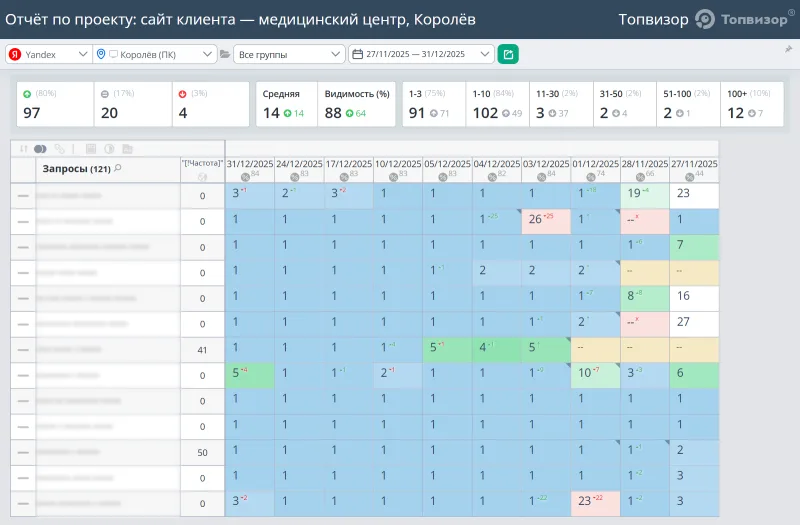The width and height of the screenshot is (800, 525).
Task: Click the percent icon under 31/12/2025
Action: [245, 177]
